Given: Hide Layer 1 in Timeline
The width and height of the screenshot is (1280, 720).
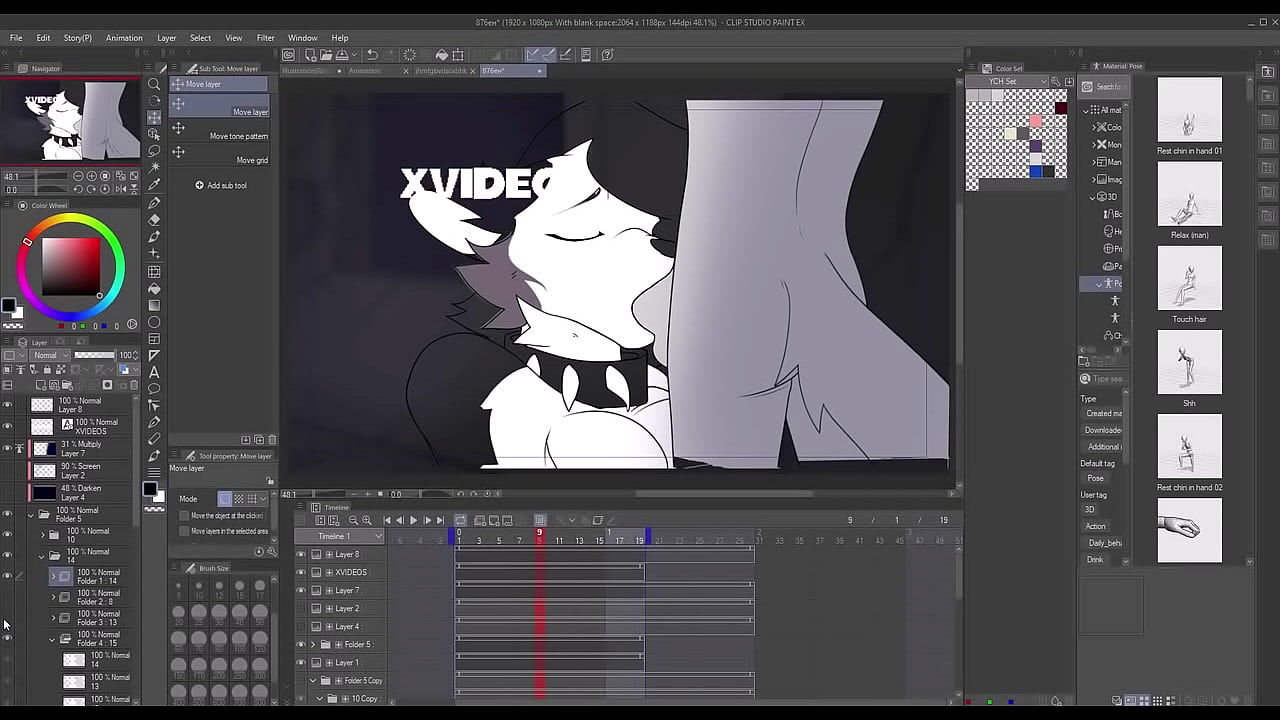Looking at the screenshot, I should 301,662.
